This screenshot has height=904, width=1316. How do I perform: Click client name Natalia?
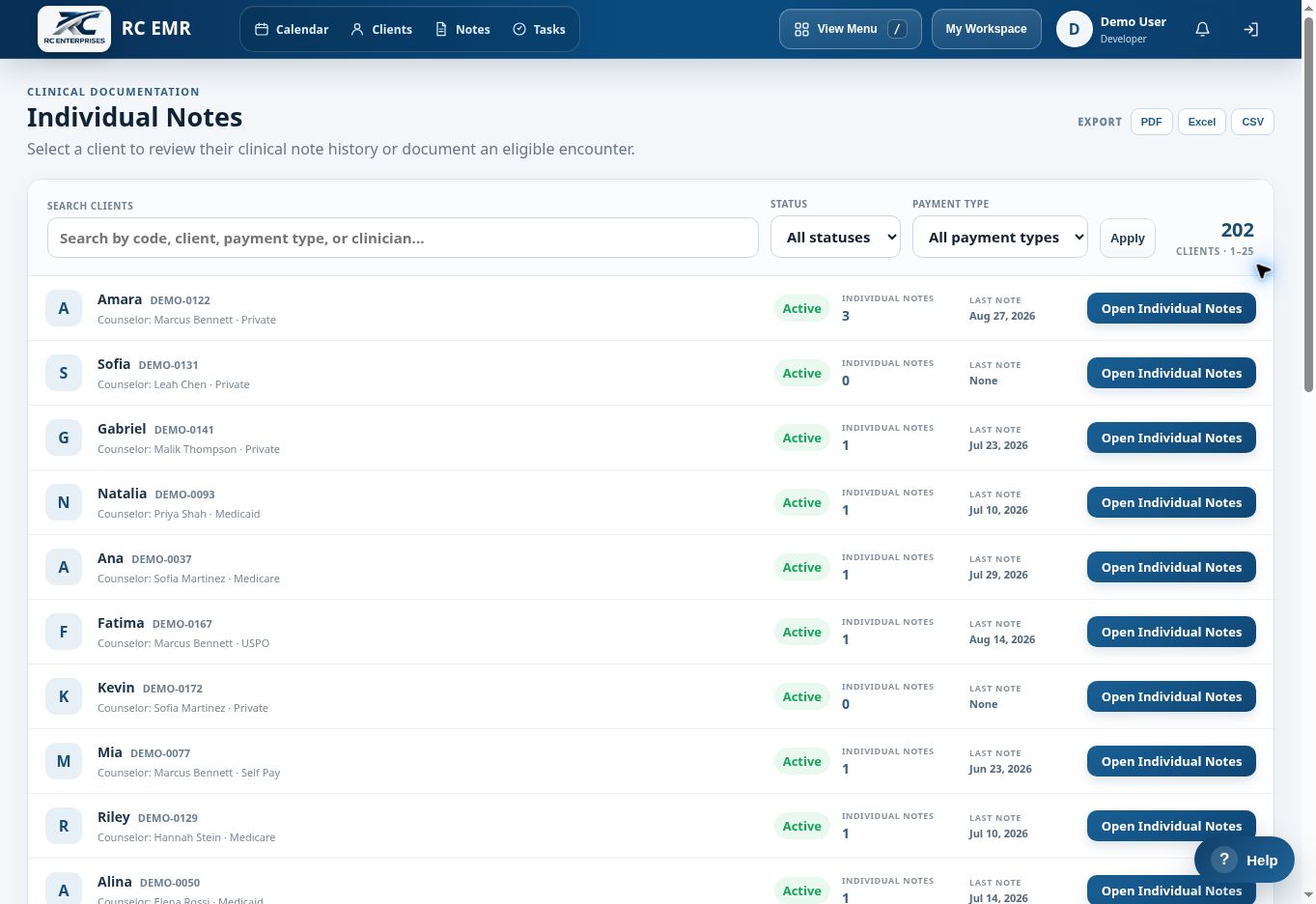pyautogui.click(x=122, y=494)
